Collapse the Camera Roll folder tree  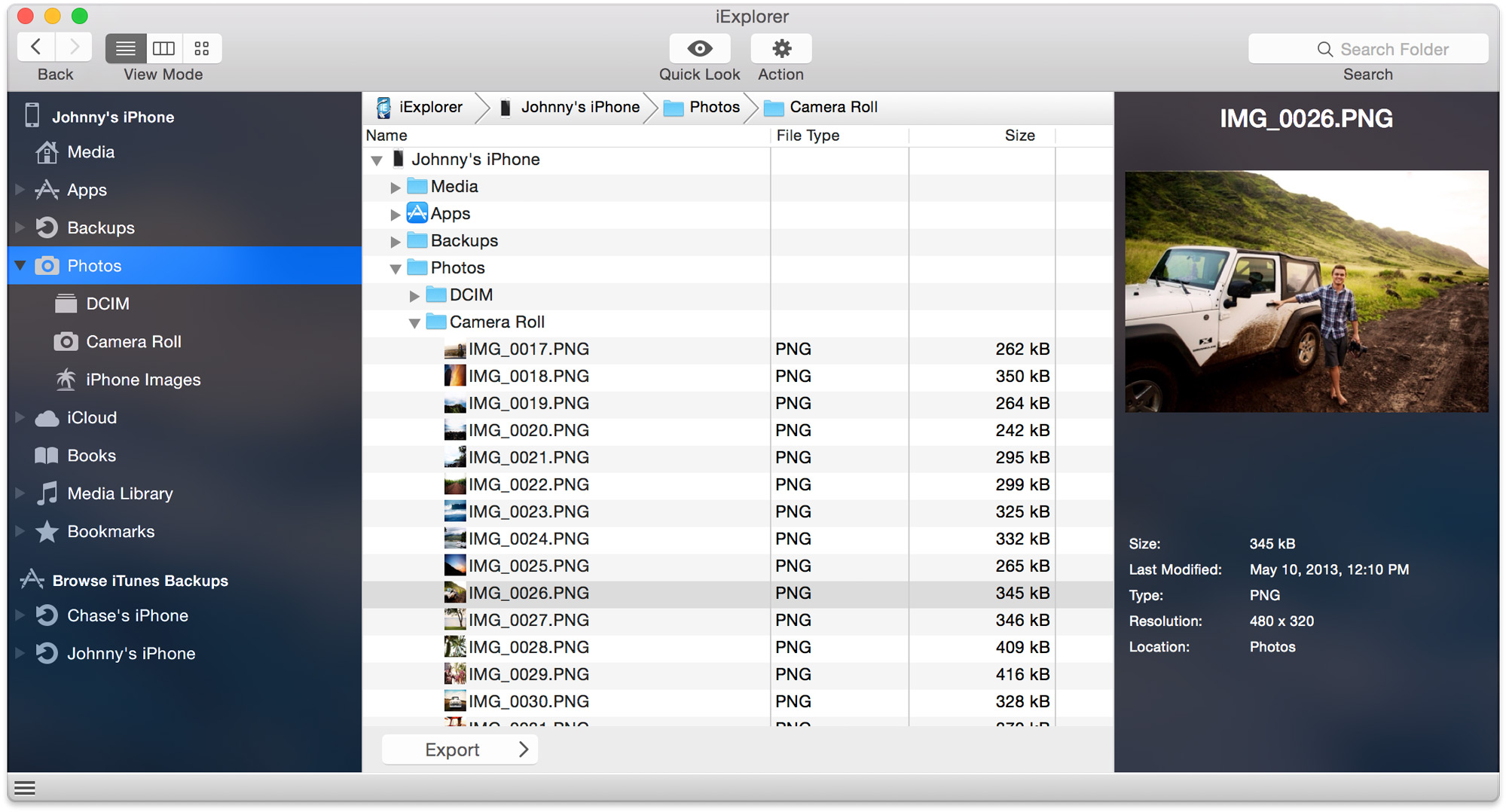[x=414, y=323]
